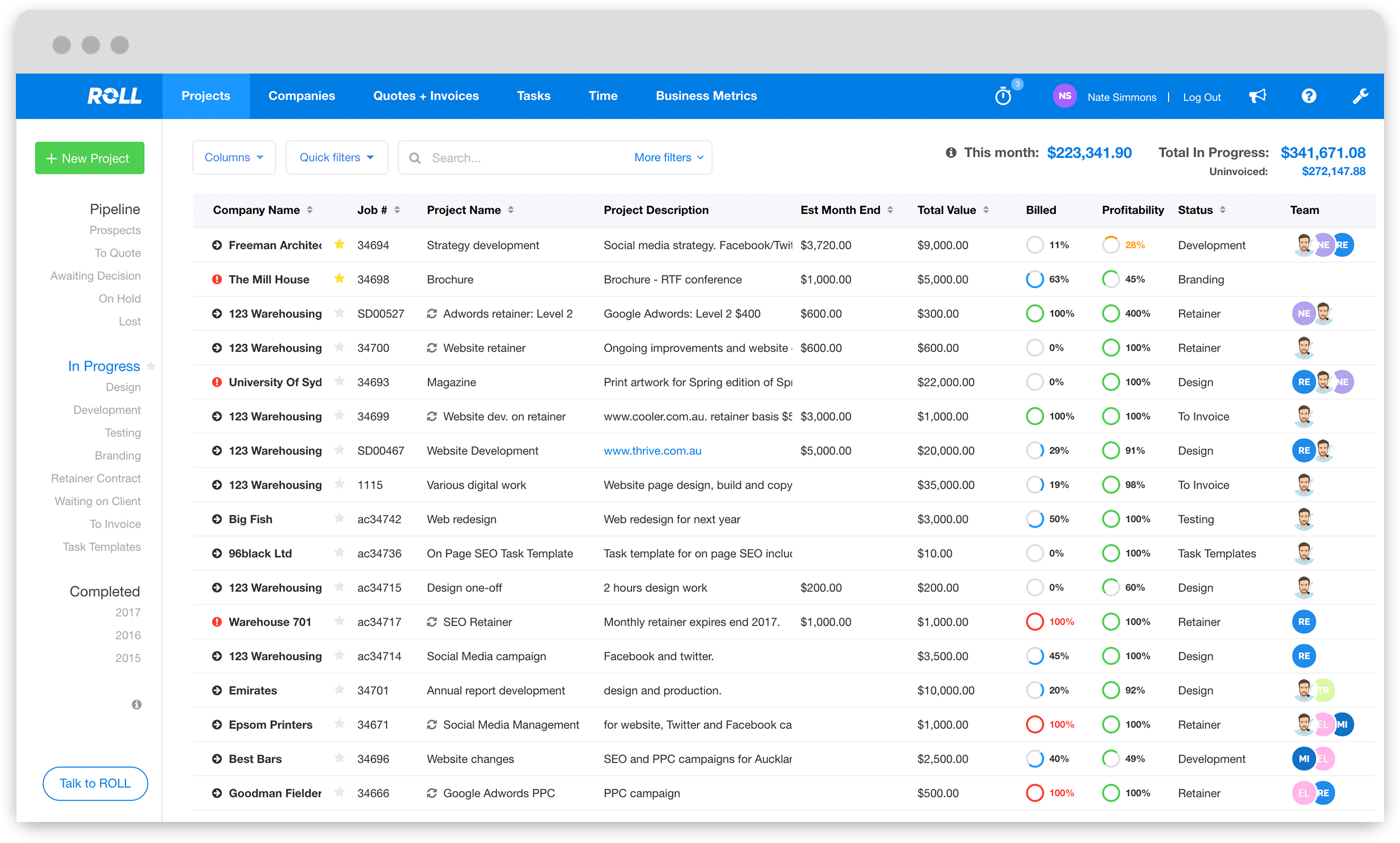
Task: Click arrow icon beside Emirates
Action: click(217, 690)
